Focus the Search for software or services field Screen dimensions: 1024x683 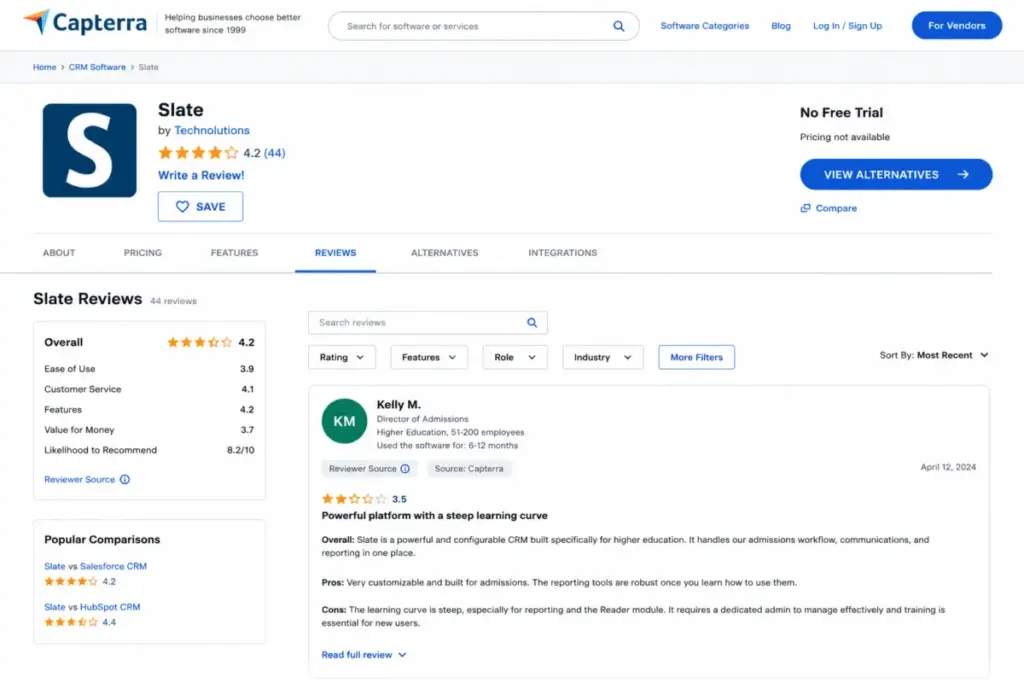pyautogui.click(x=483, y=26)
